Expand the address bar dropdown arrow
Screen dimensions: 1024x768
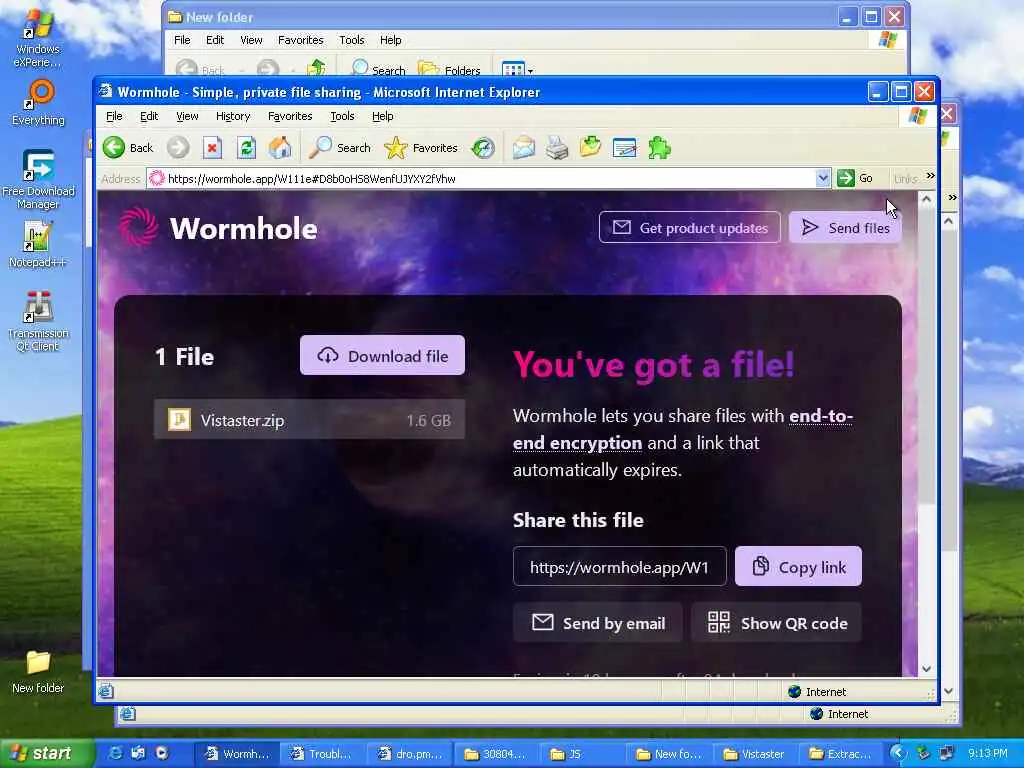click(823, 178)
